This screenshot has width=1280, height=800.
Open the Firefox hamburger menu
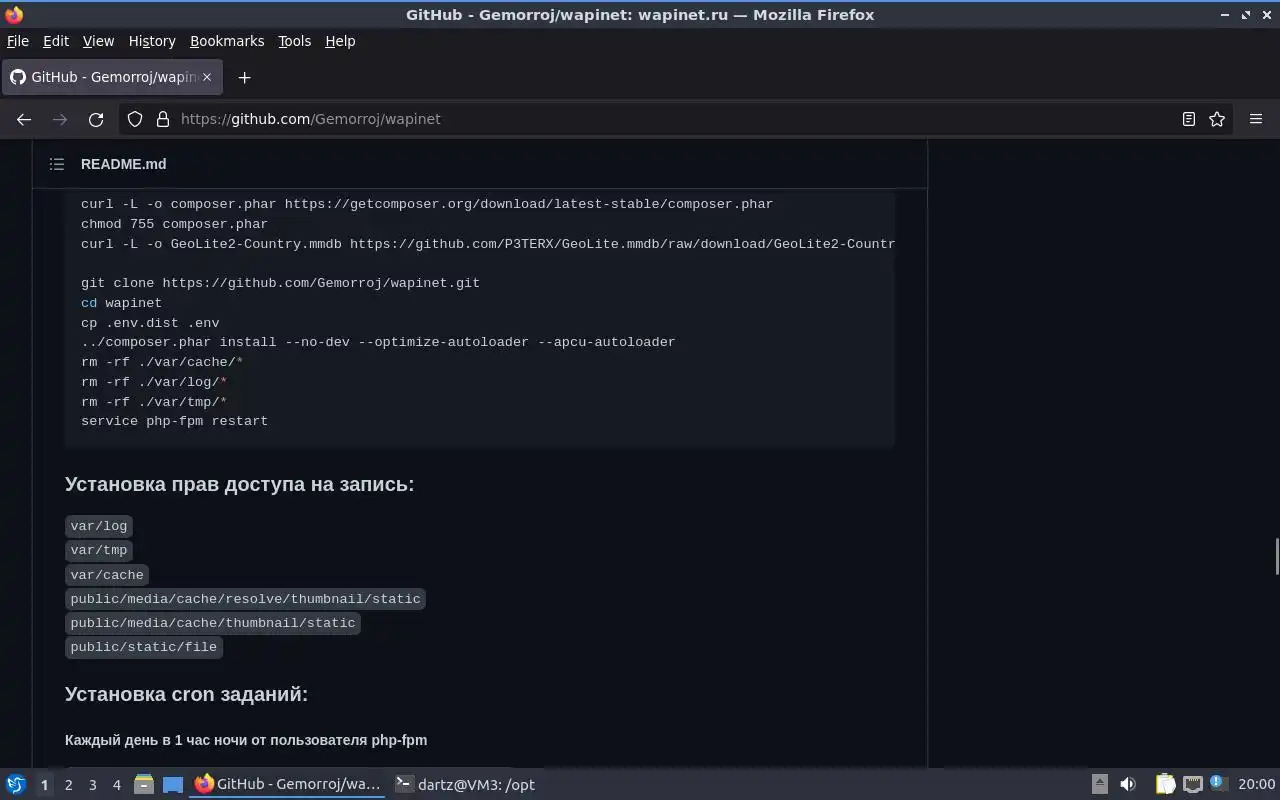coord(1256,119)
